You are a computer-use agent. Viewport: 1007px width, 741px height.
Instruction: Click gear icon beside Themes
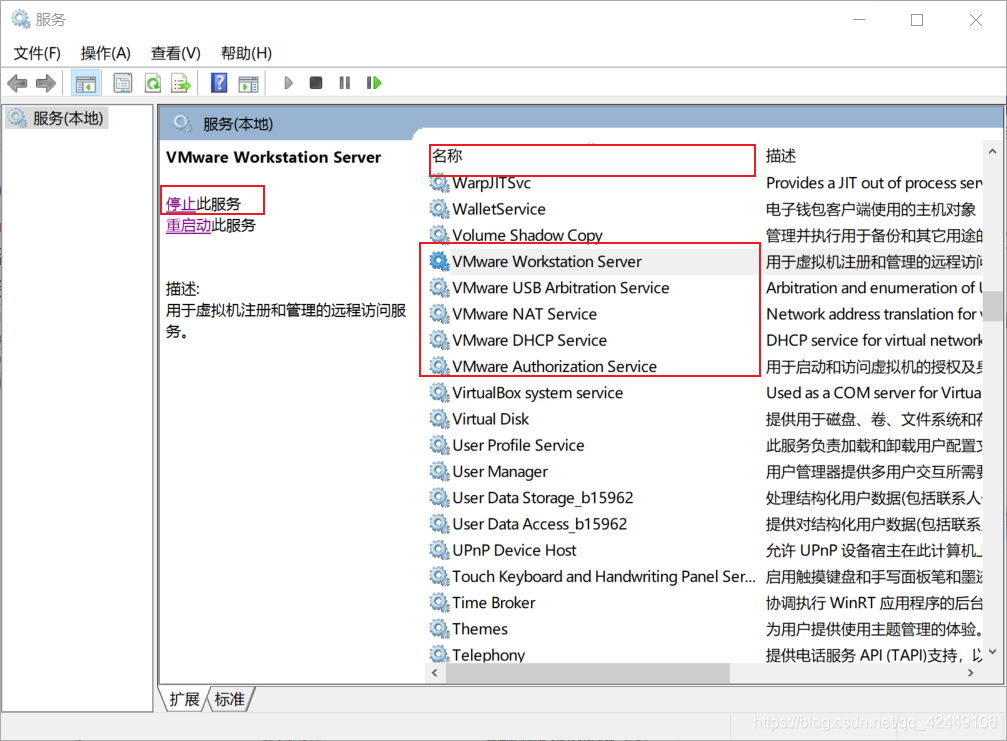pos(439,629)
